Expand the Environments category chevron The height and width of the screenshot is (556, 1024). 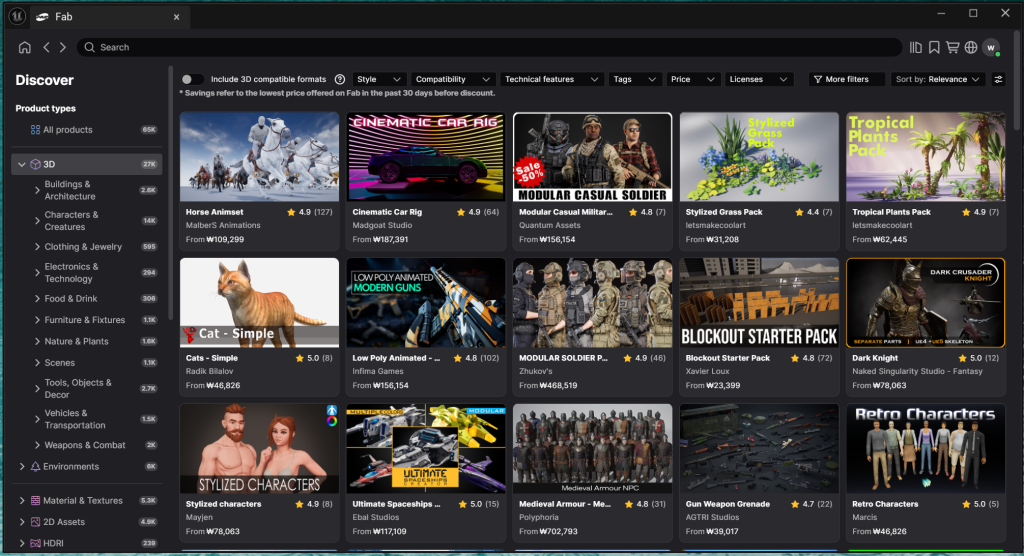pos(22,466)
